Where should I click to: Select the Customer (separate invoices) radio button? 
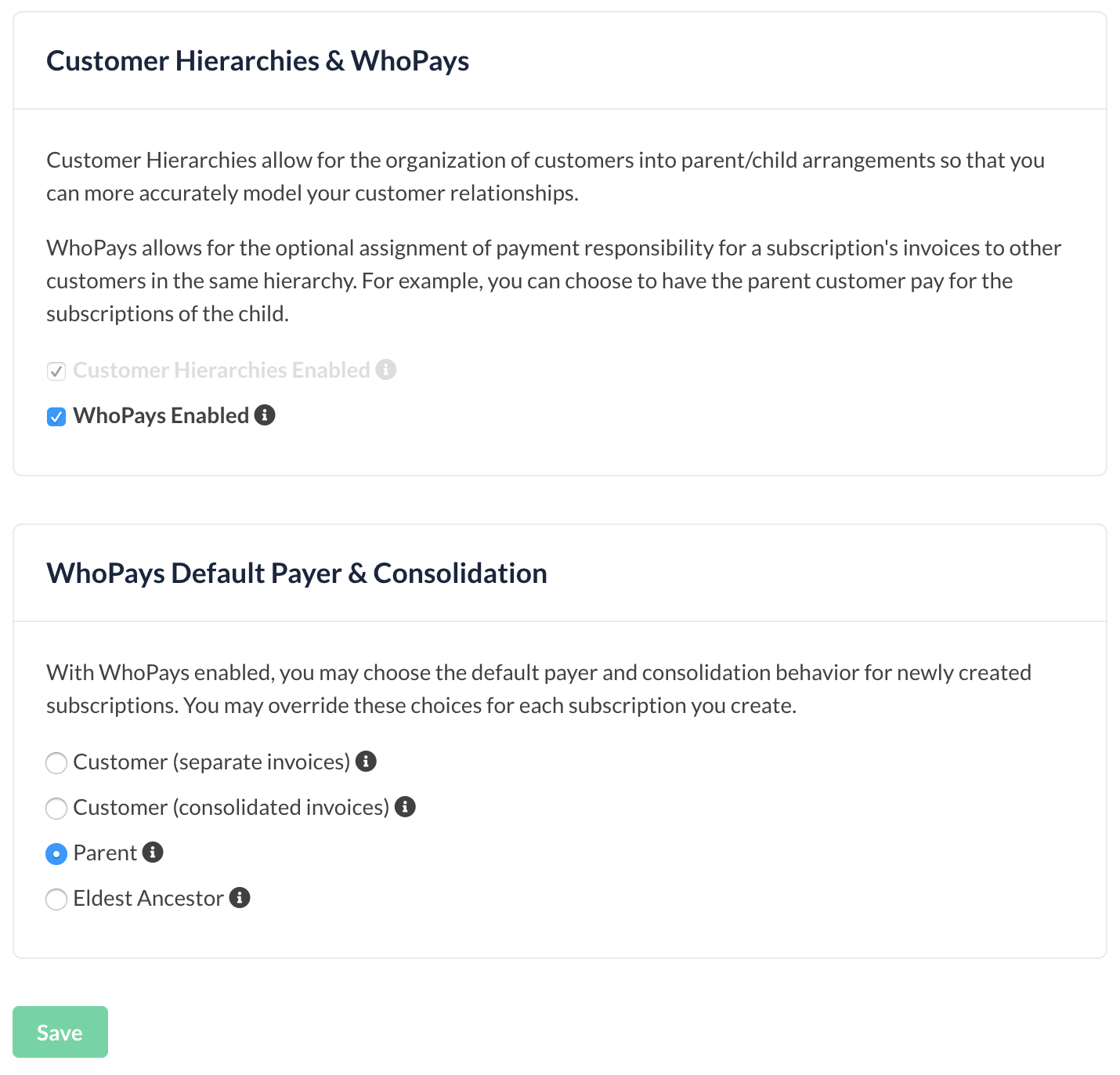(x=56, y=762)
